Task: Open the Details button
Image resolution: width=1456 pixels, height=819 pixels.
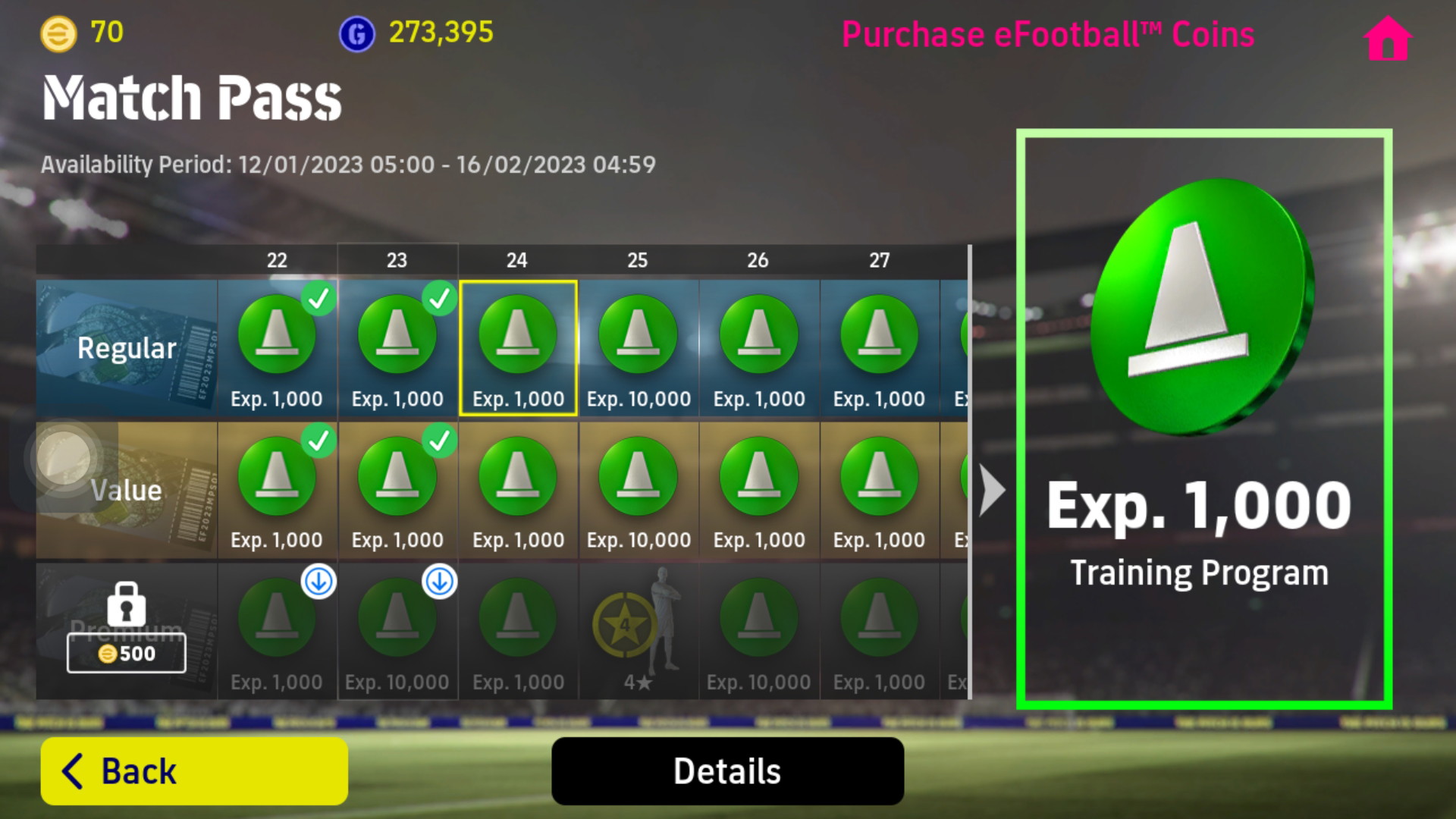Action: pos(727,771)
